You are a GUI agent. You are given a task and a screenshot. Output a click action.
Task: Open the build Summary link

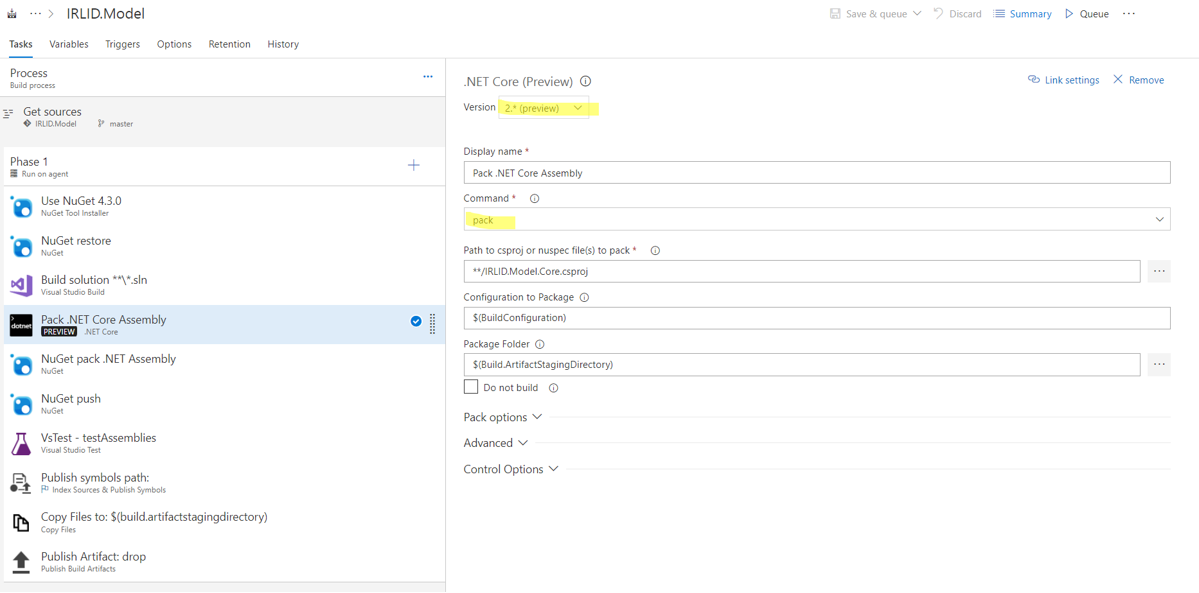(x=1022, y=14)
